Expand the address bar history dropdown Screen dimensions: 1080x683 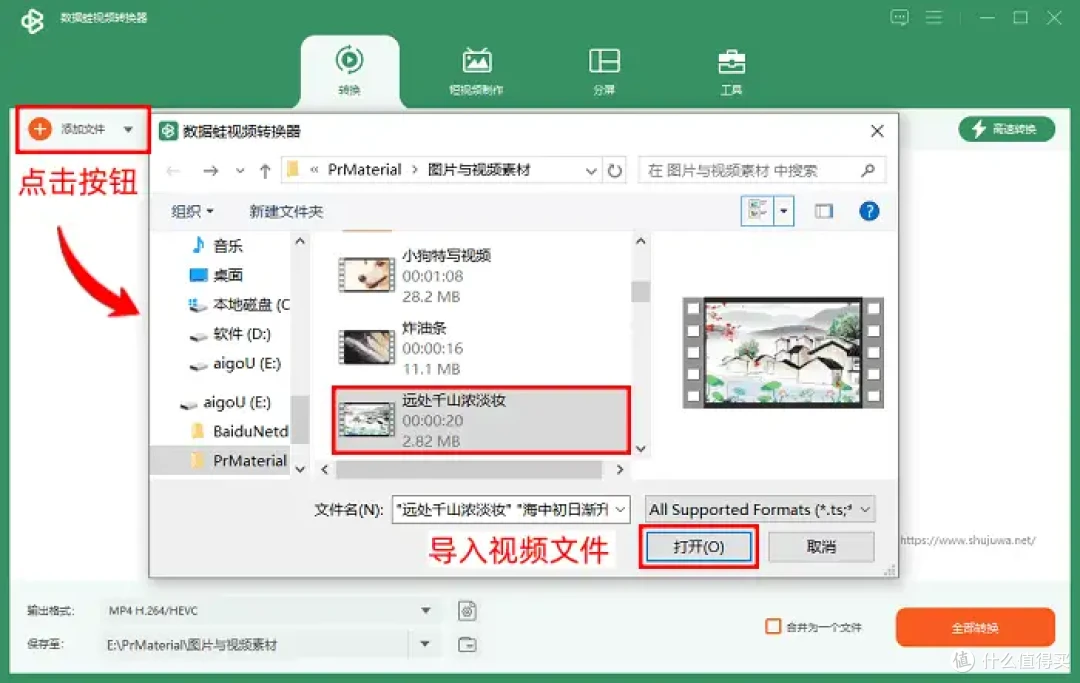[591, 170]
